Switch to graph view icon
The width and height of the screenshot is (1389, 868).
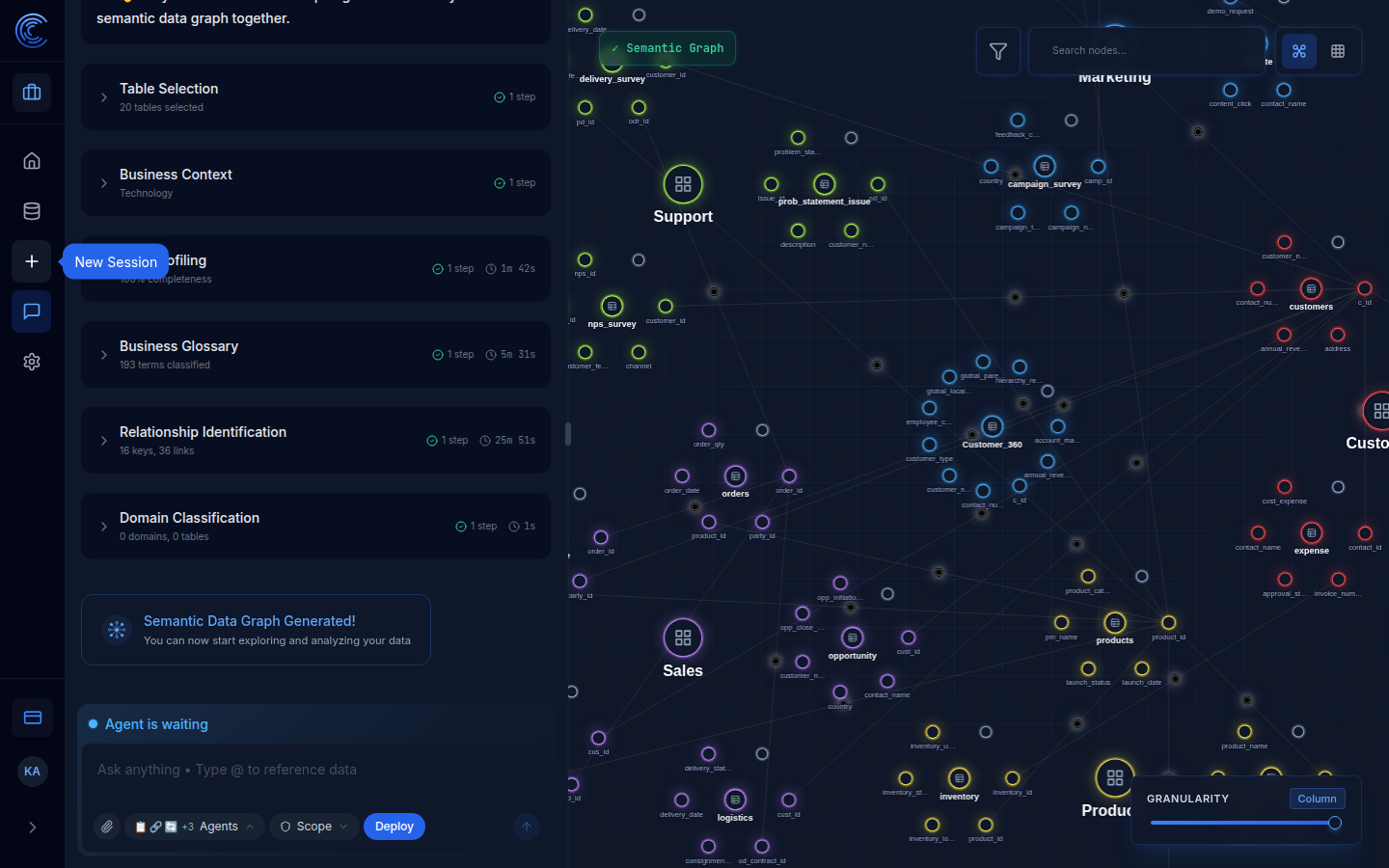(x=1299, y=51)
